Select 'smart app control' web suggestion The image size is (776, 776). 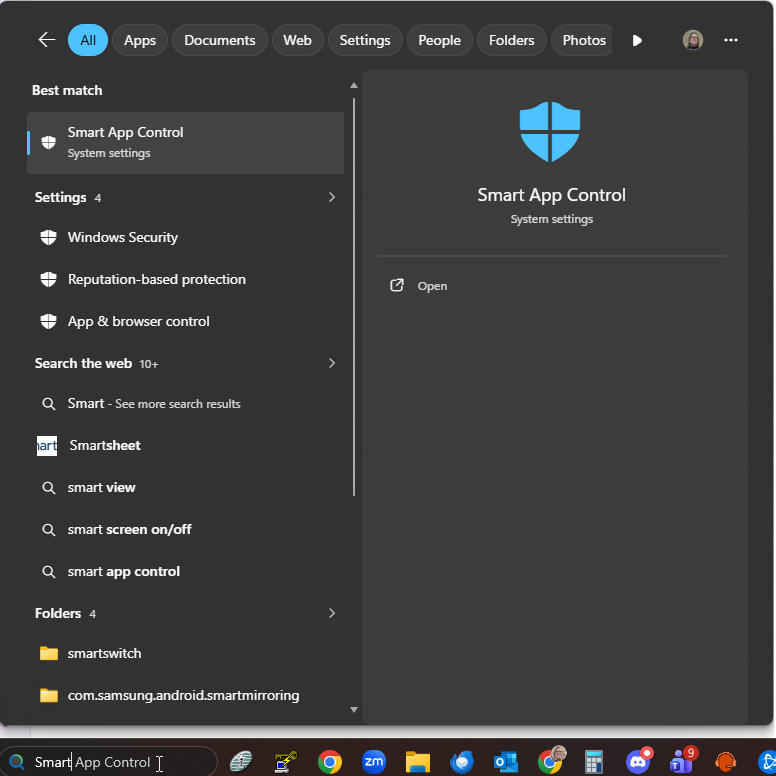pos(186,572)
